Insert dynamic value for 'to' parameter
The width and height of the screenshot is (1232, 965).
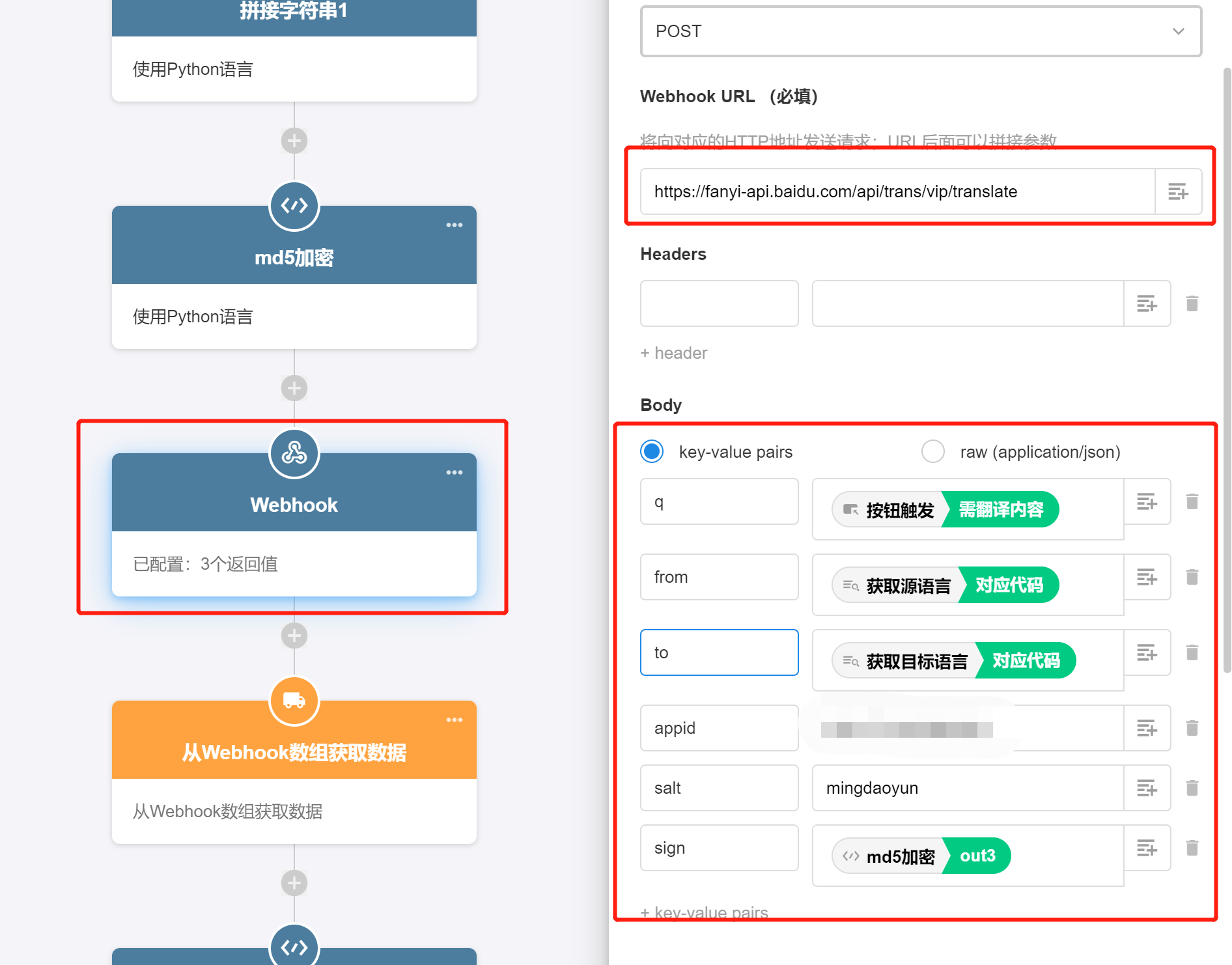pyautogui.click(x=1147, y=652)
